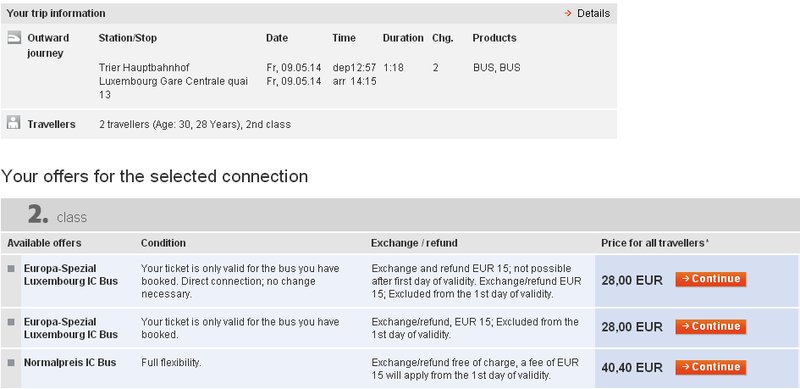Select first Europa-Spezial Luxembourg IC Bus offer
The image size is (800, 389).
point(71,275)
